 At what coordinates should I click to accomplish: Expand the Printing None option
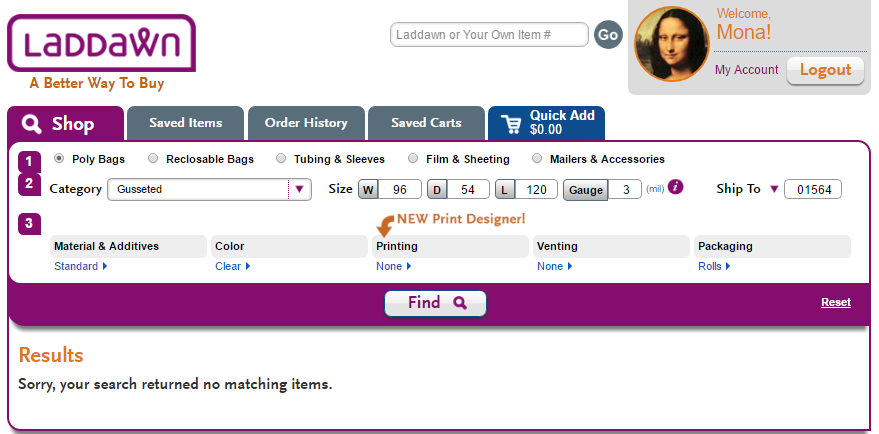(x=394, y=266)
